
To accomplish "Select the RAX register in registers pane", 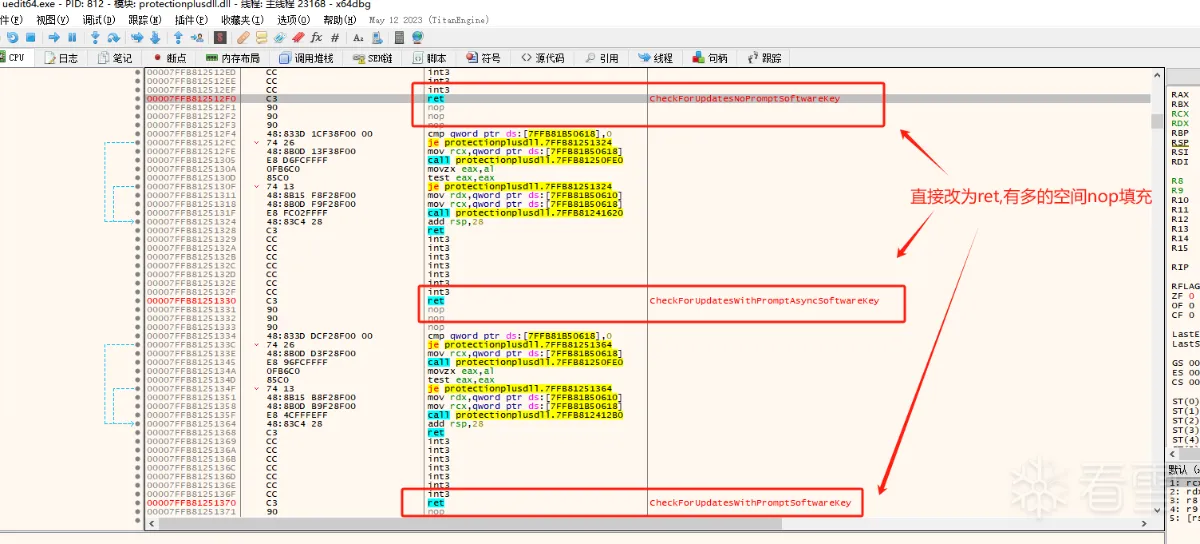I will [1180, 94].
